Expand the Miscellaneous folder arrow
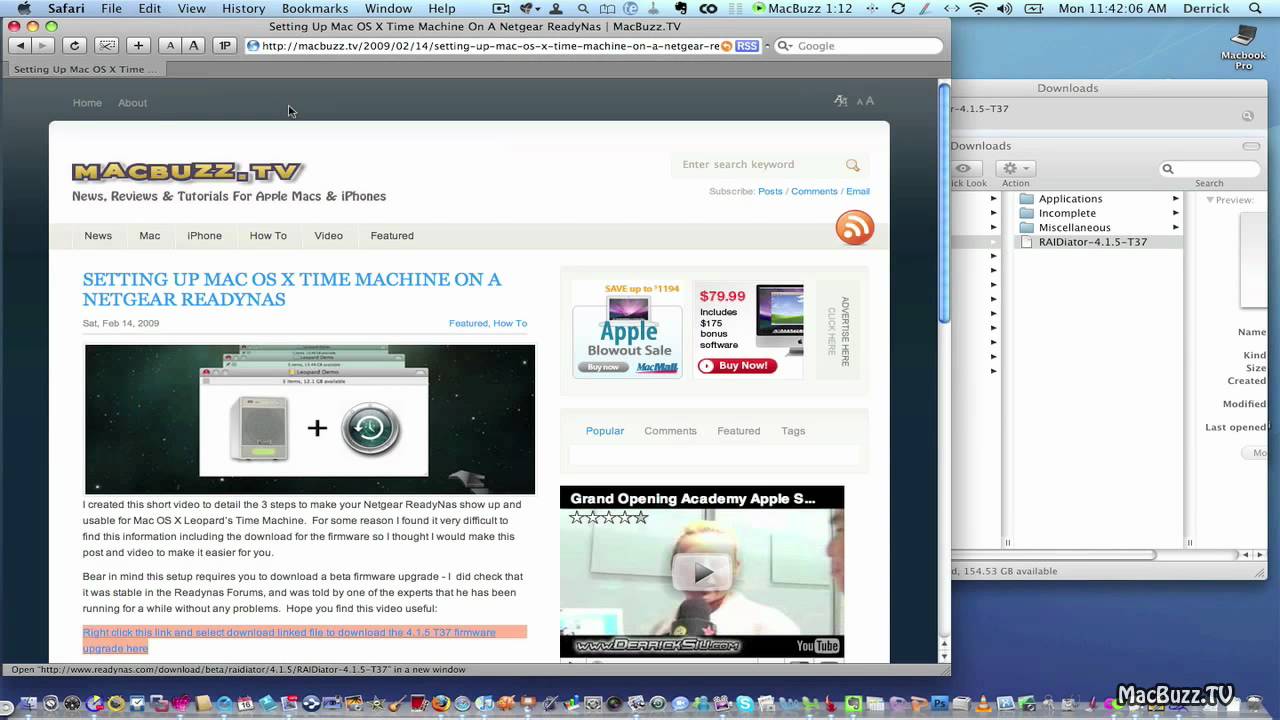This screenshot has height=720, width=1280. (x=1176, y=227)
